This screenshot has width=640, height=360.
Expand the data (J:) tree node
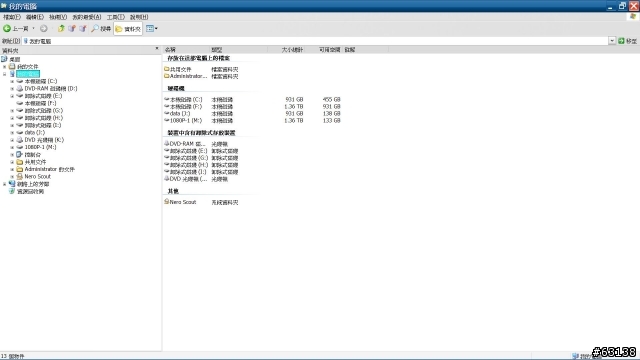coord(12,133)
